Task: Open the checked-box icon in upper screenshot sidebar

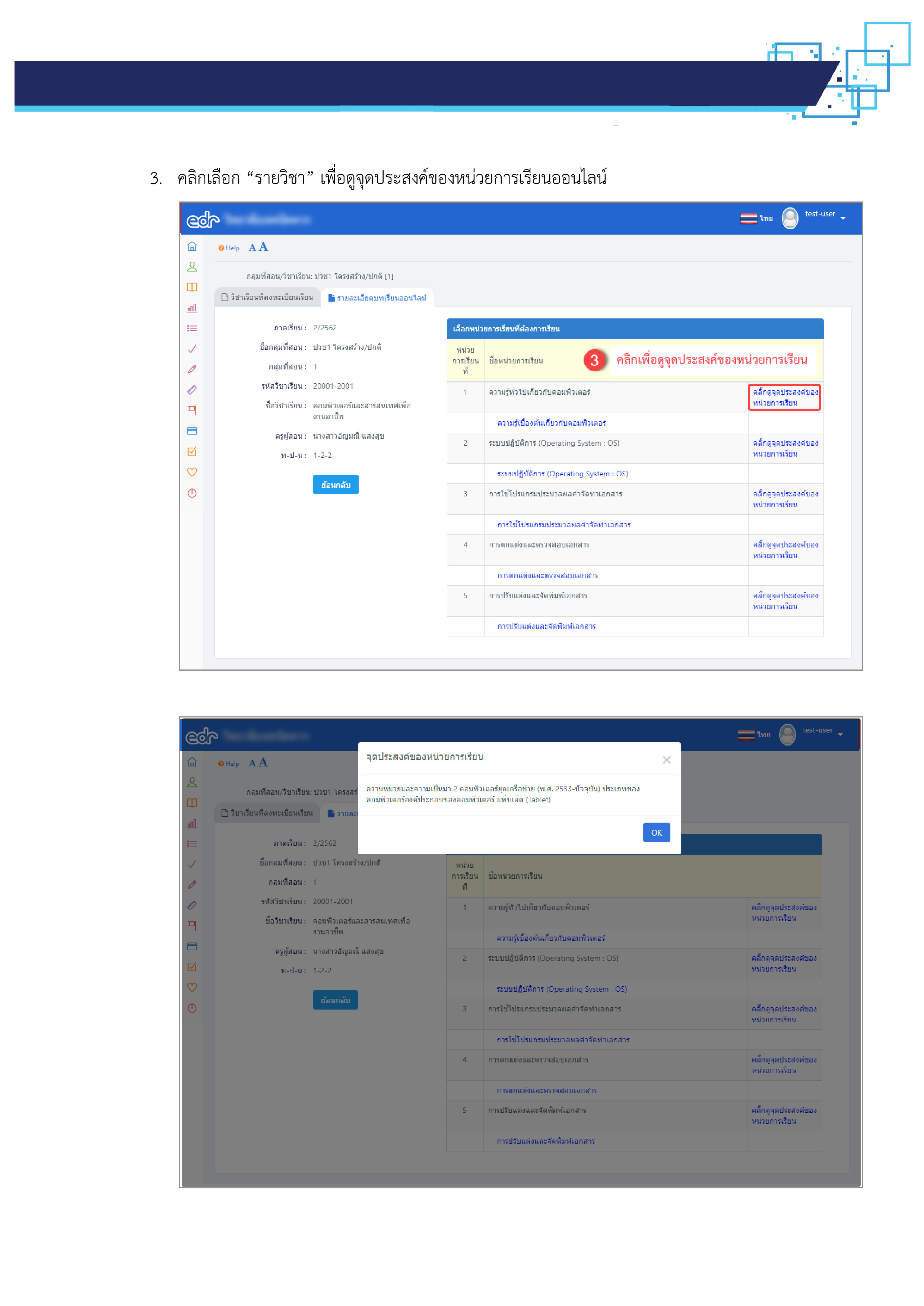Action: point(192,452)
